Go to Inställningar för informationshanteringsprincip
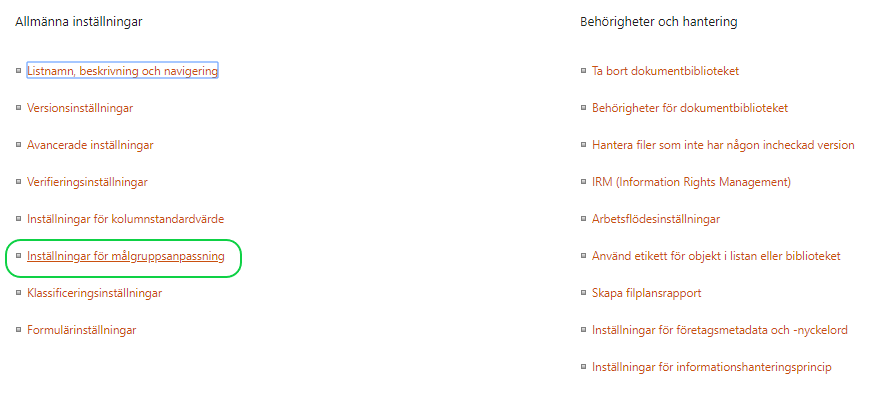This screenshot has width=888, height=412. coord(711,367)
